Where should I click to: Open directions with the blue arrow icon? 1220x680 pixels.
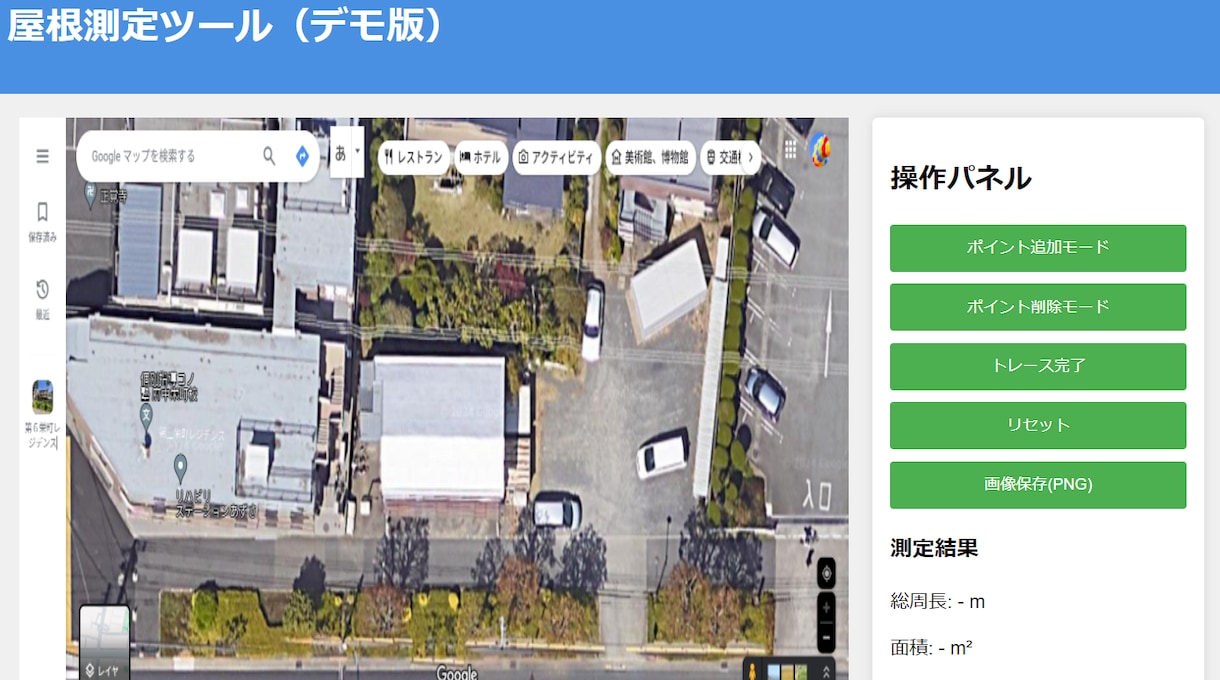pyautogui.click(x=302, y=155)
